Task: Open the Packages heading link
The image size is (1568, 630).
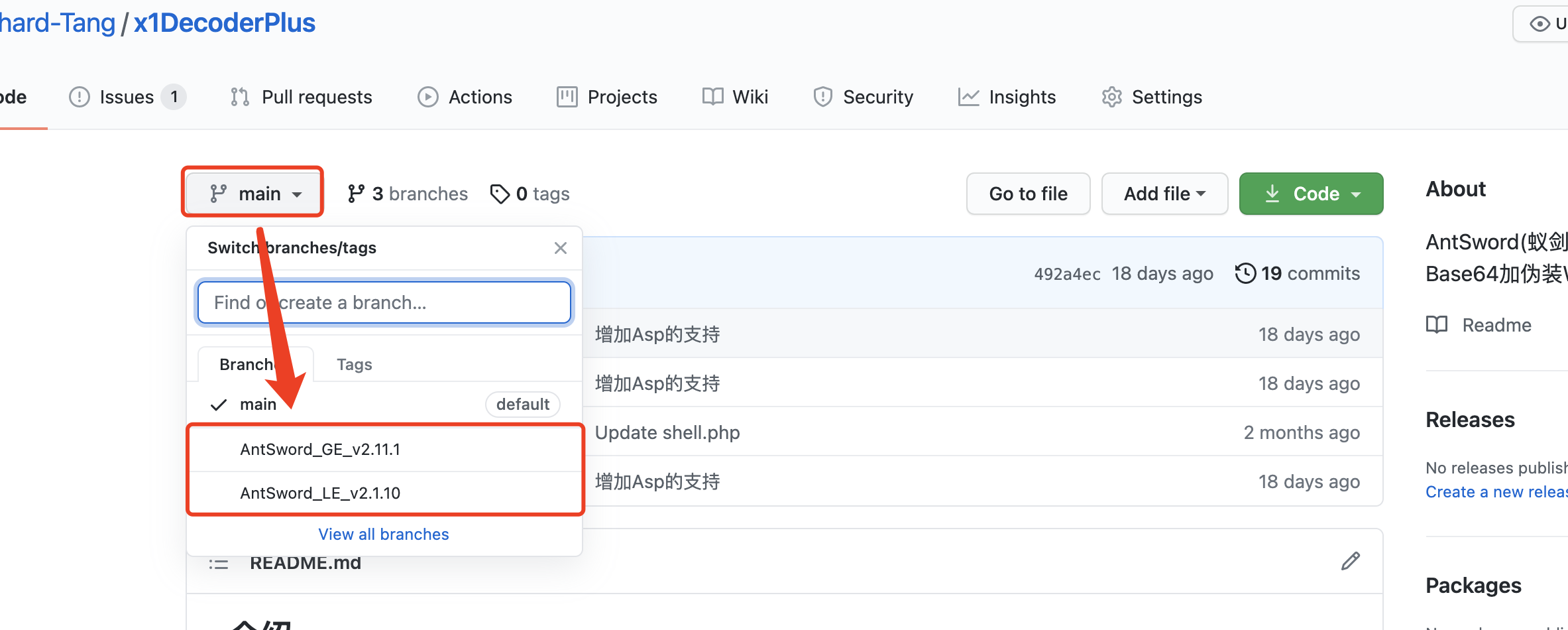Action: [x=1473, y=585]
